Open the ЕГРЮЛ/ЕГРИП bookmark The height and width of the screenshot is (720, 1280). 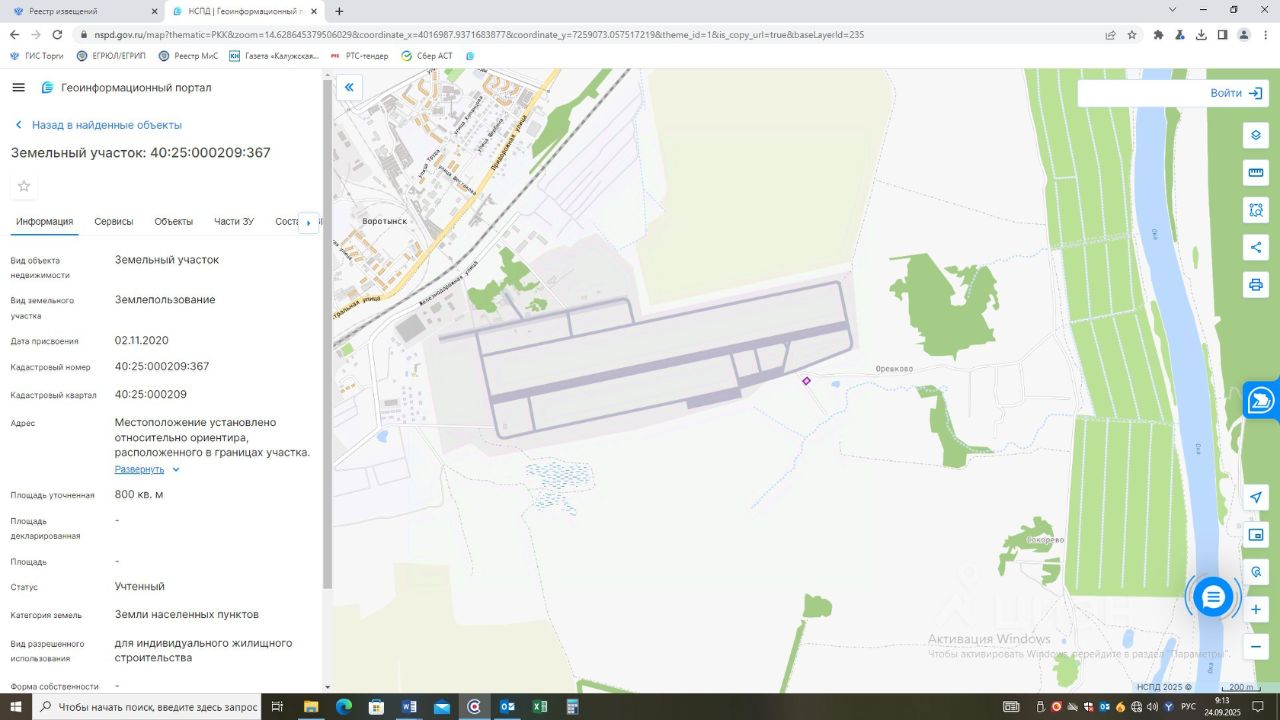111,56
